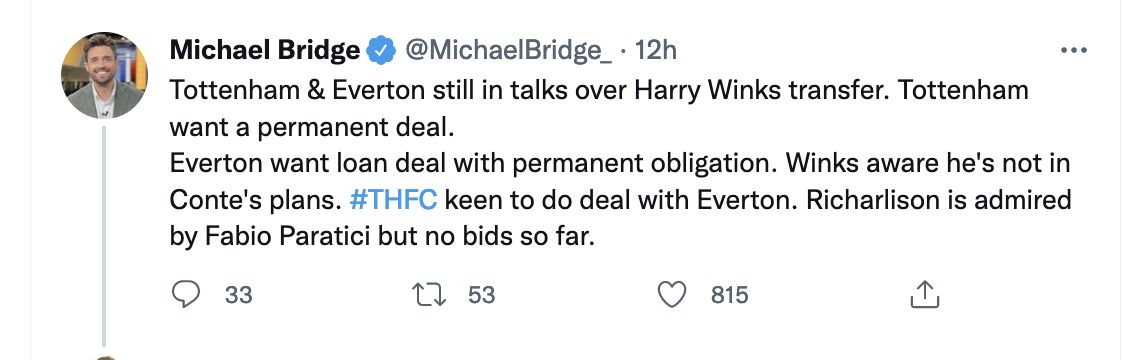Click the reply speech bubble icon

click(x=187, y=294)
